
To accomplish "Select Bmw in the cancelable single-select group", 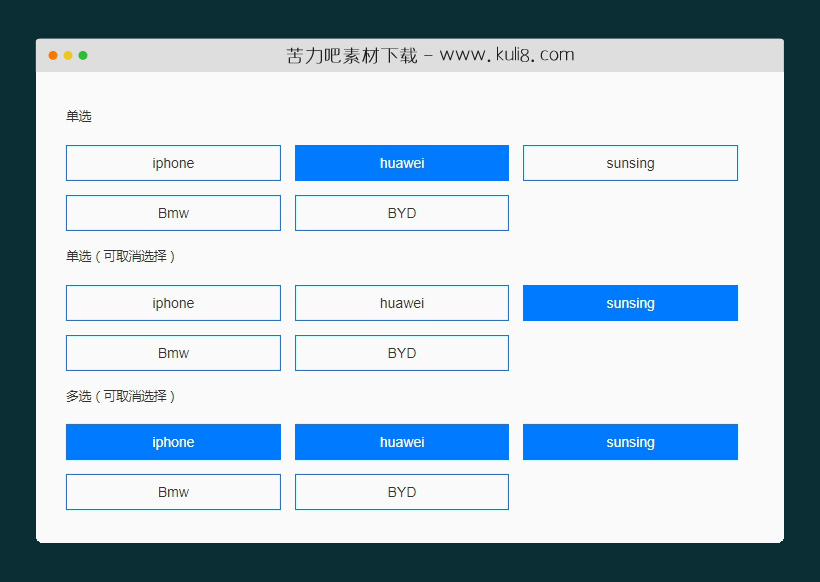I will click(x=172, y=353).
